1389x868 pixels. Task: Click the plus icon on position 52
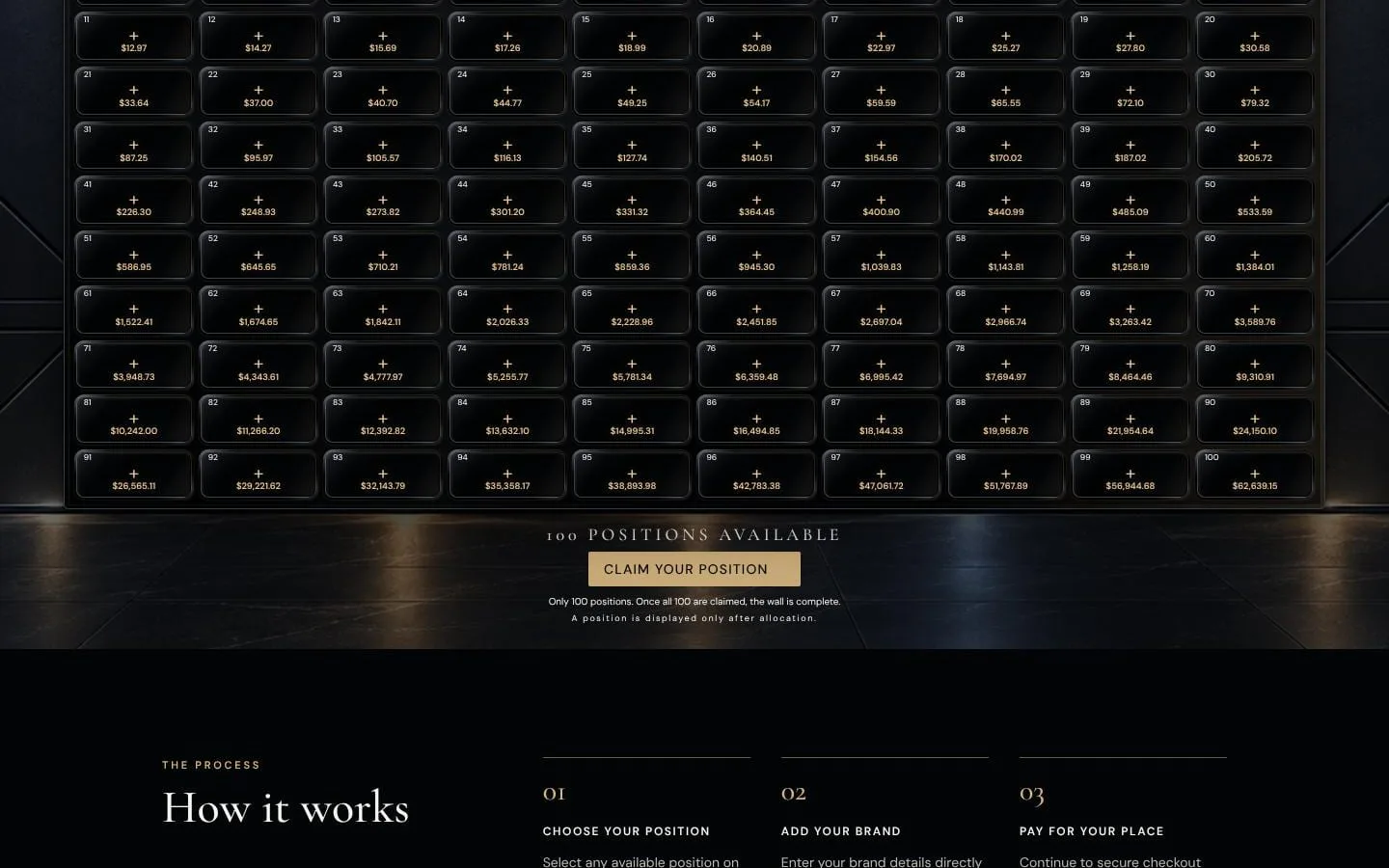[x=259, y=255]
